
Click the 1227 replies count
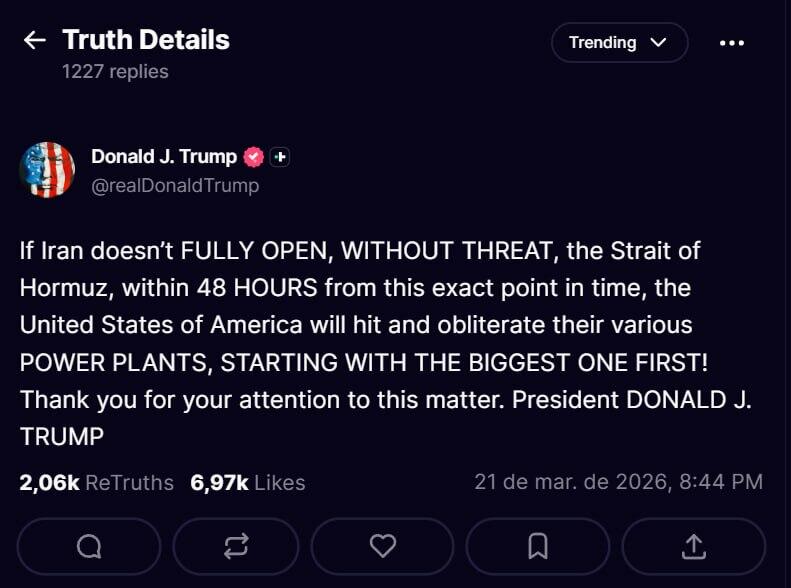[x=115, y=71]
